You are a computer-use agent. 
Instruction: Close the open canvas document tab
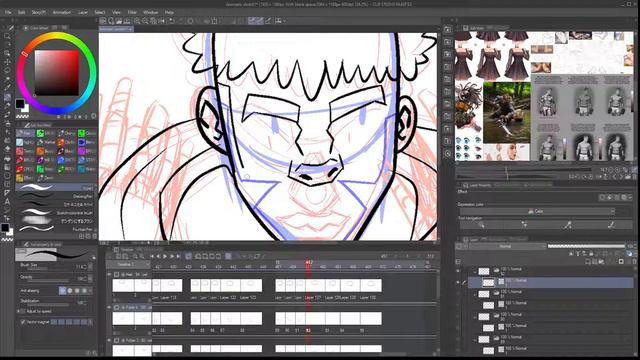(130, 29)
